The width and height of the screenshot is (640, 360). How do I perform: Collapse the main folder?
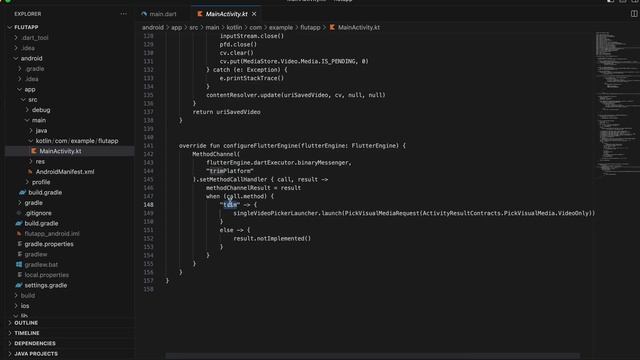(27, 120)
